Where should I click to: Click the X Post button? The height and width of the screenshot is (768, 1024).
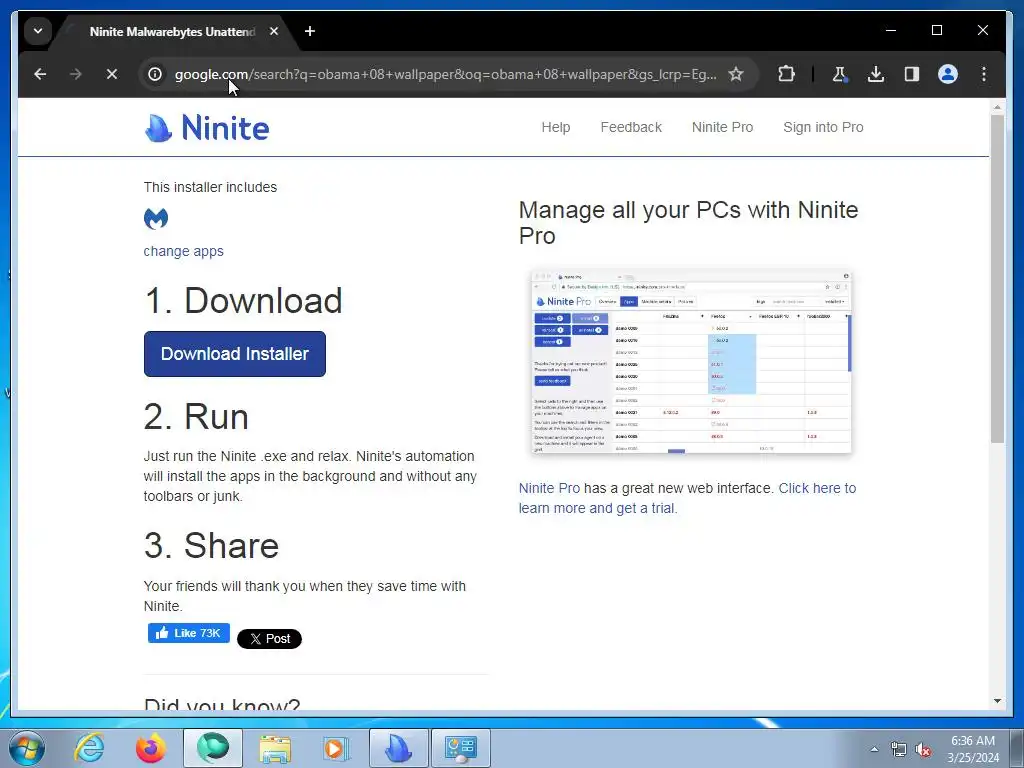(x=269, y=639)
